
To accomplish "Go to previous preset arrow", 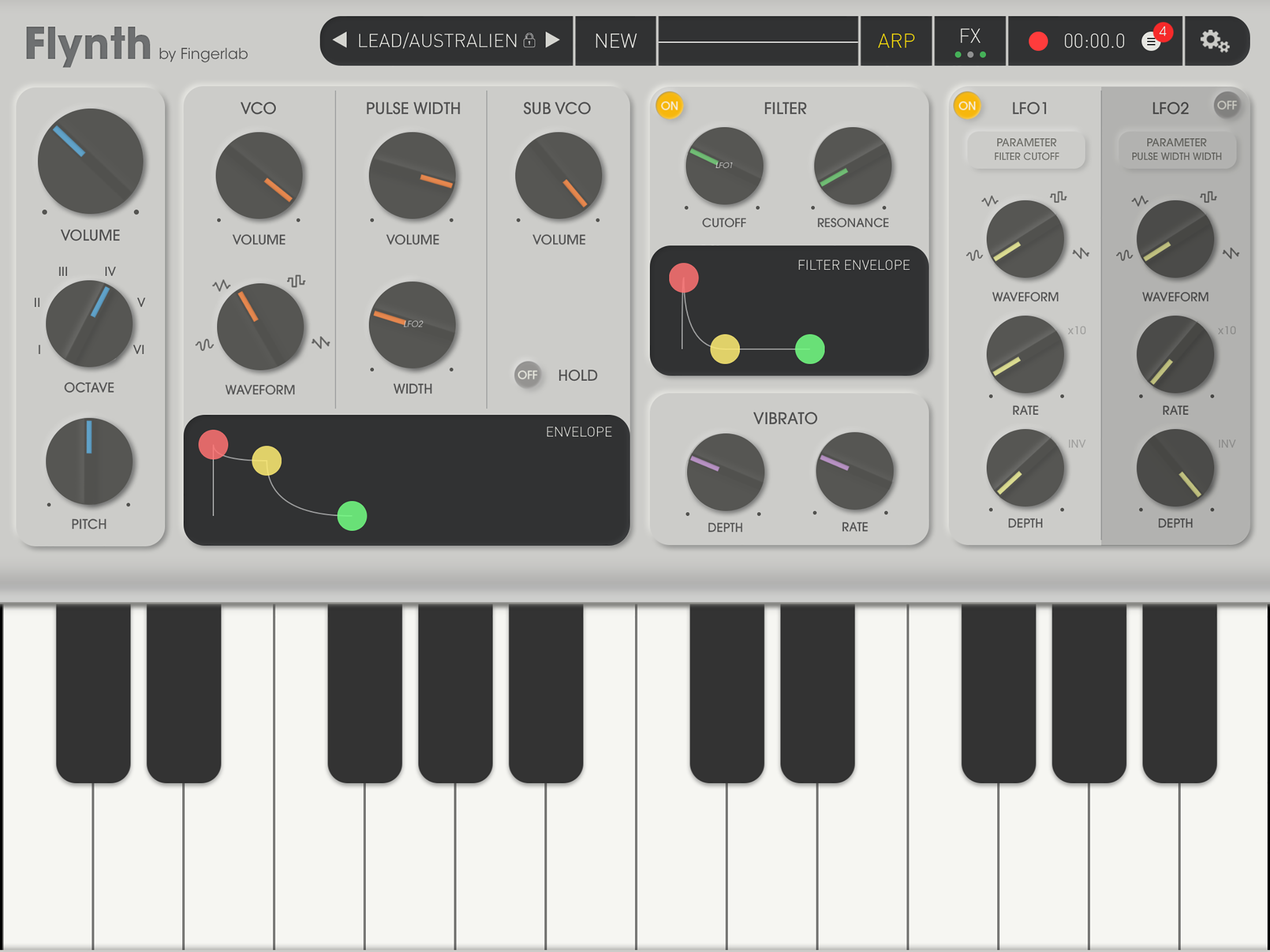I will coord(340,40).
